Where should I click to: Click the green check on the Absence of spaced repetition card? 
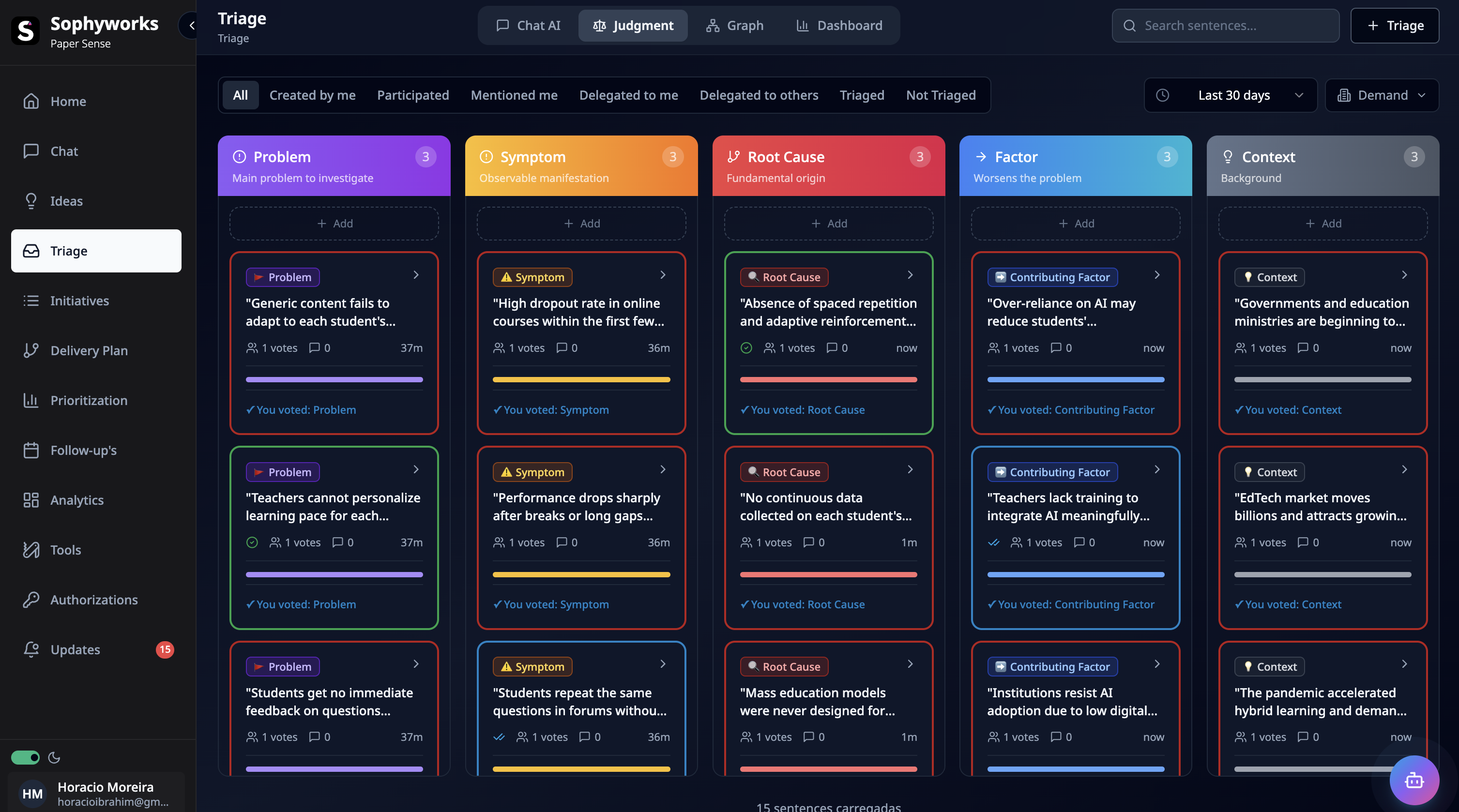click(746, 347)
